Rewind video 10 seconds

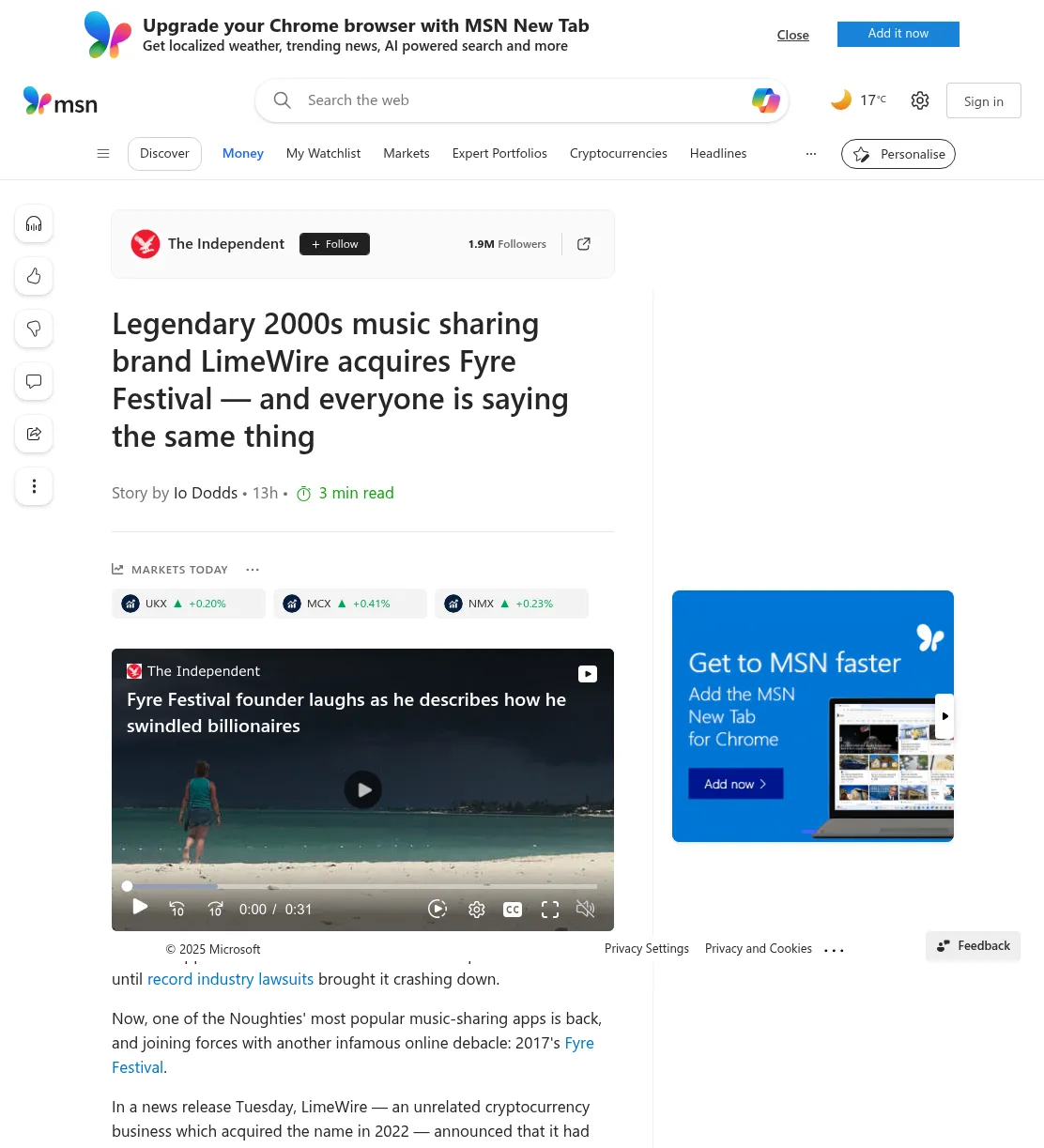(177, 909)
